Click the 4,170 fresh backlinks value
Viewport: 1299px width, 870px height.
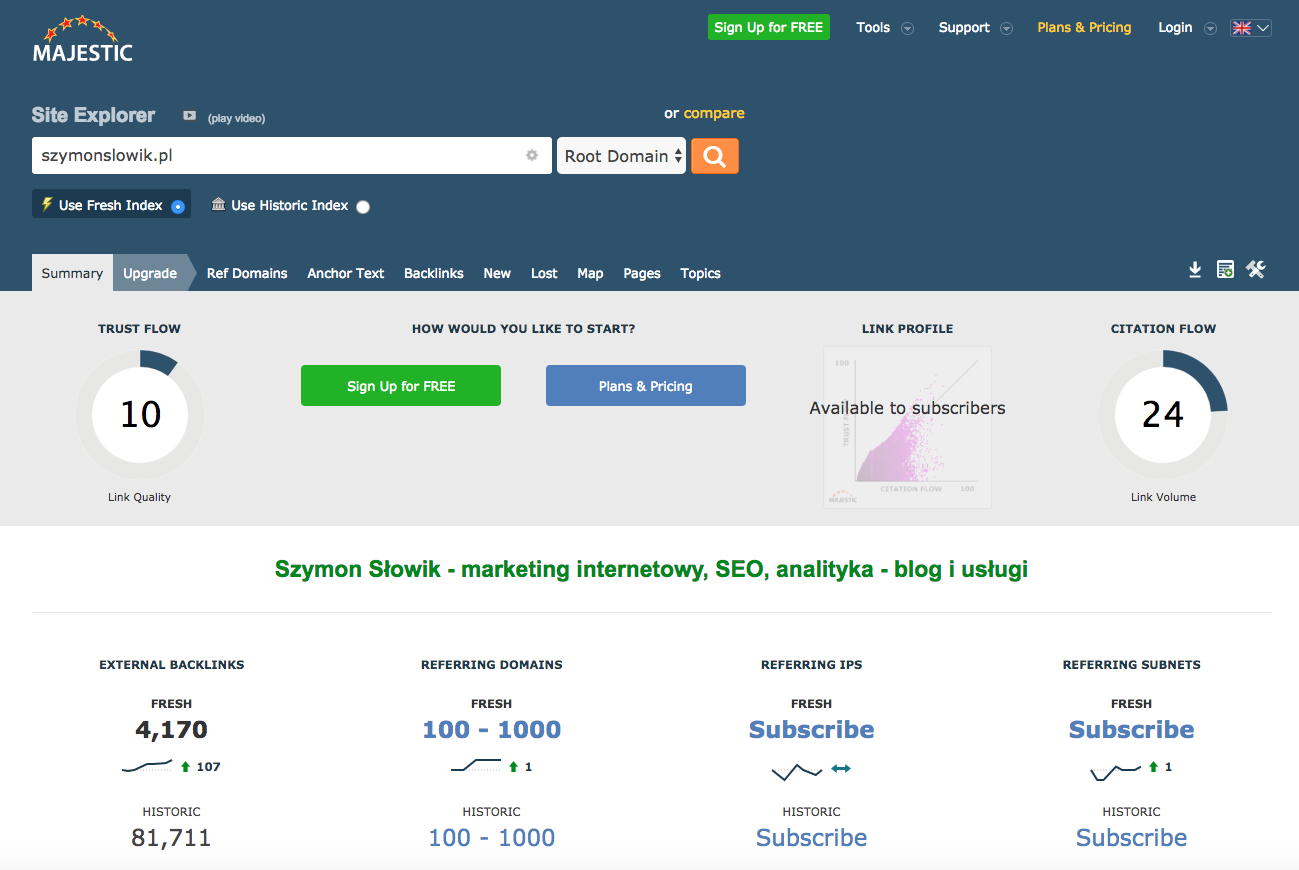171,730
